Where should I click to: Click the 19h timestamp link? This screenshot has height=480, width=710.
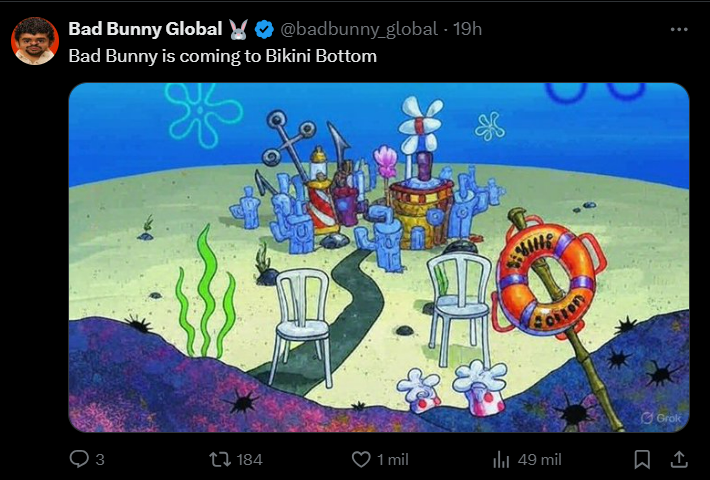tap(467, 29)
